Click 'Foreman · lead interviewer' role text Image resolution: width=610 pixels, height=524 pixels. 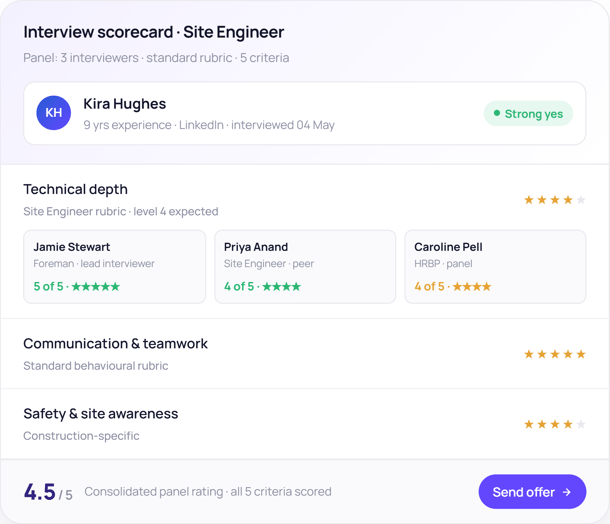pyautogui.click(x=94, y=264)
